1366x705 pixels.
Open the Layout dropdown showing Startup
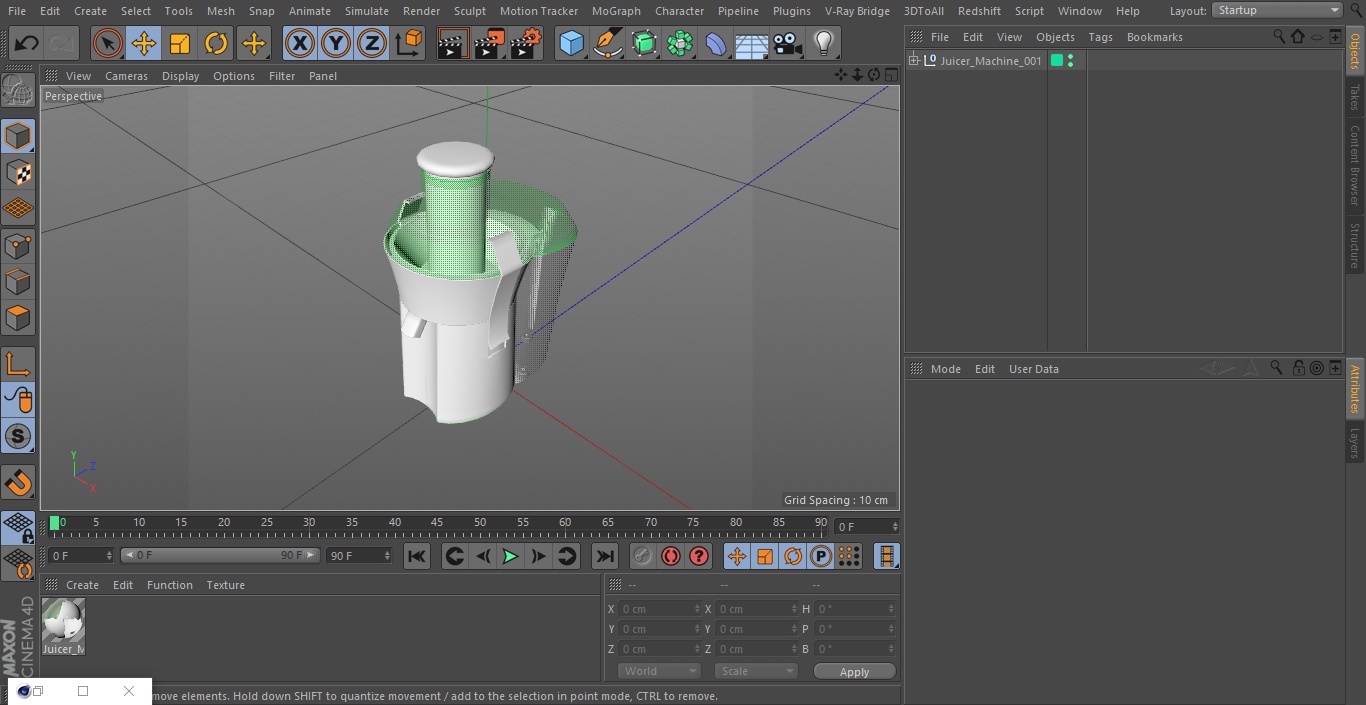[1278, 10]
